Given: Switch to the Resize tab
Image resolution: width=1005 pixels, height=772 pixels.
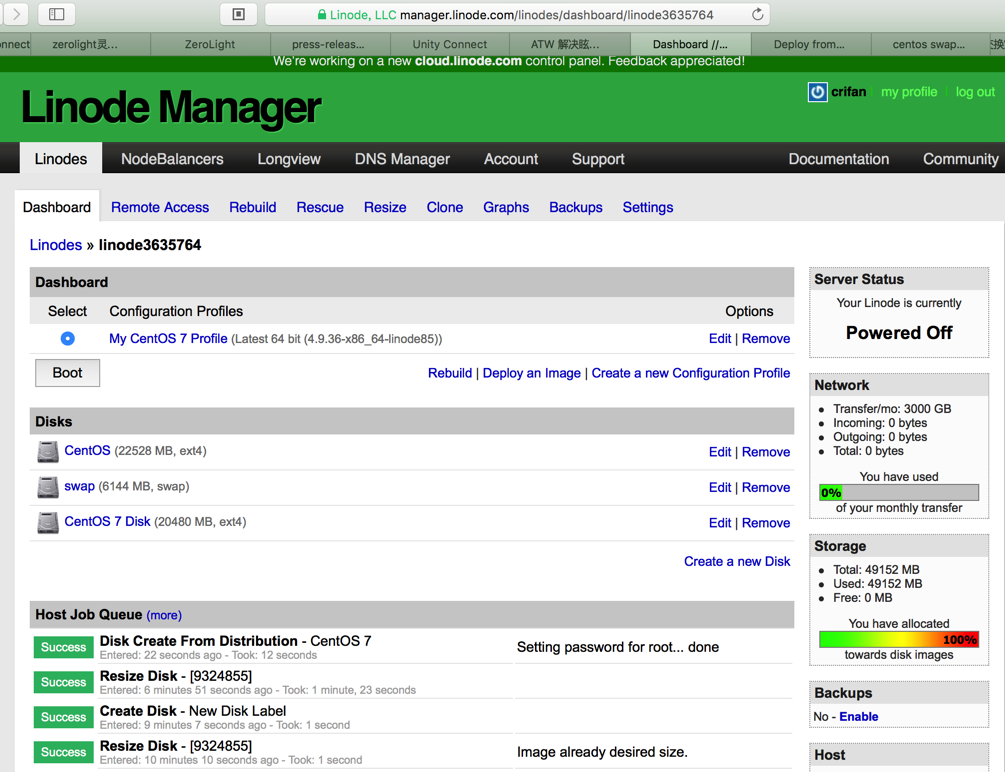Looking at the screenshot, I should (x=385, y=207).
